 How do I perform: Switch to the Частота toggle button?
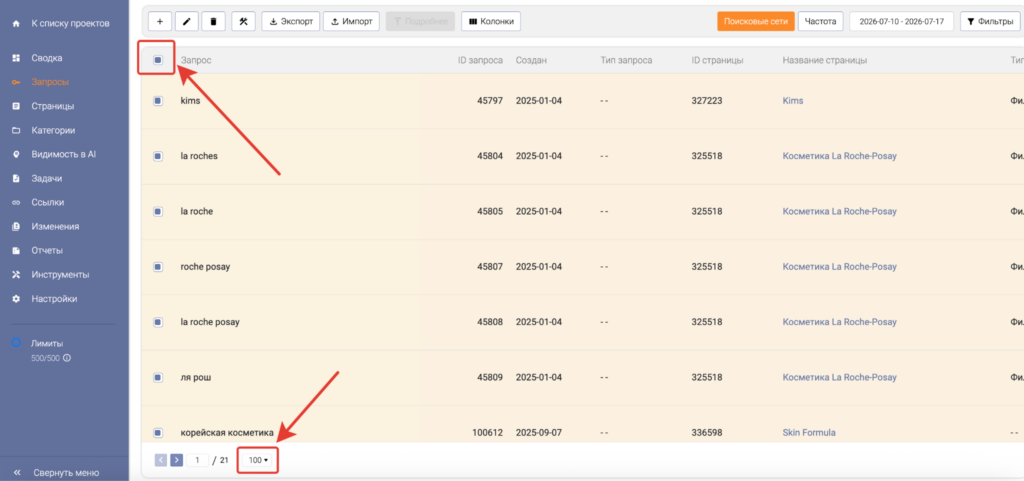[820, 21]
